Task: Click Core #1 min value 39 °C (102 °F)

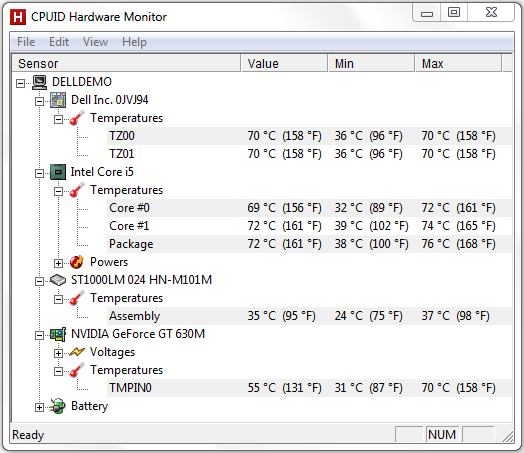Action: (x=372, y=226)
